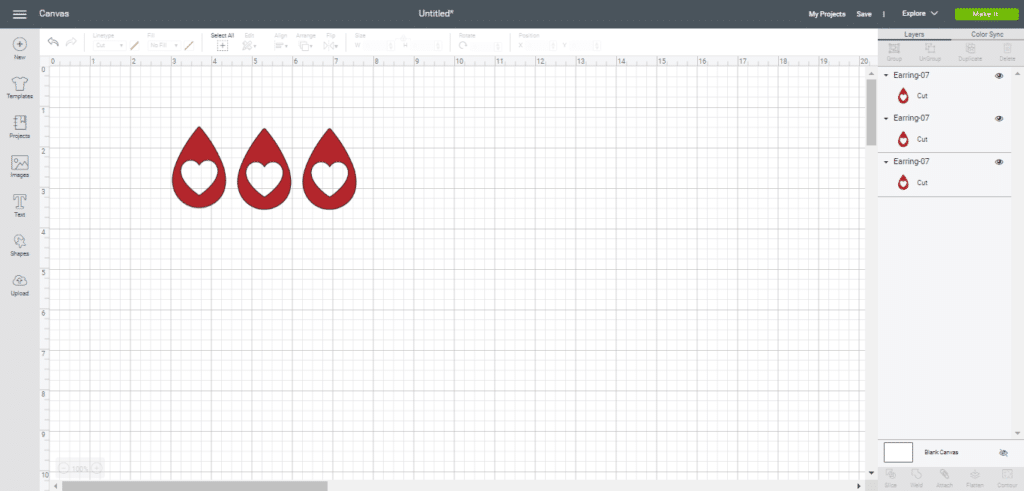Screen dimensions: 1024x491
Task: Toggle visibility of second Earring-07 layer
Action: pyautogui.click(x=999, y=119)
